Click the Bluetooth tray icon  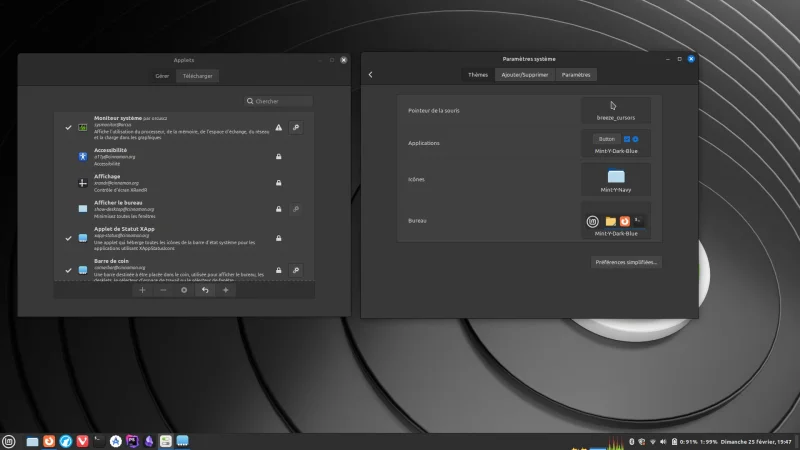pos(631,442)
